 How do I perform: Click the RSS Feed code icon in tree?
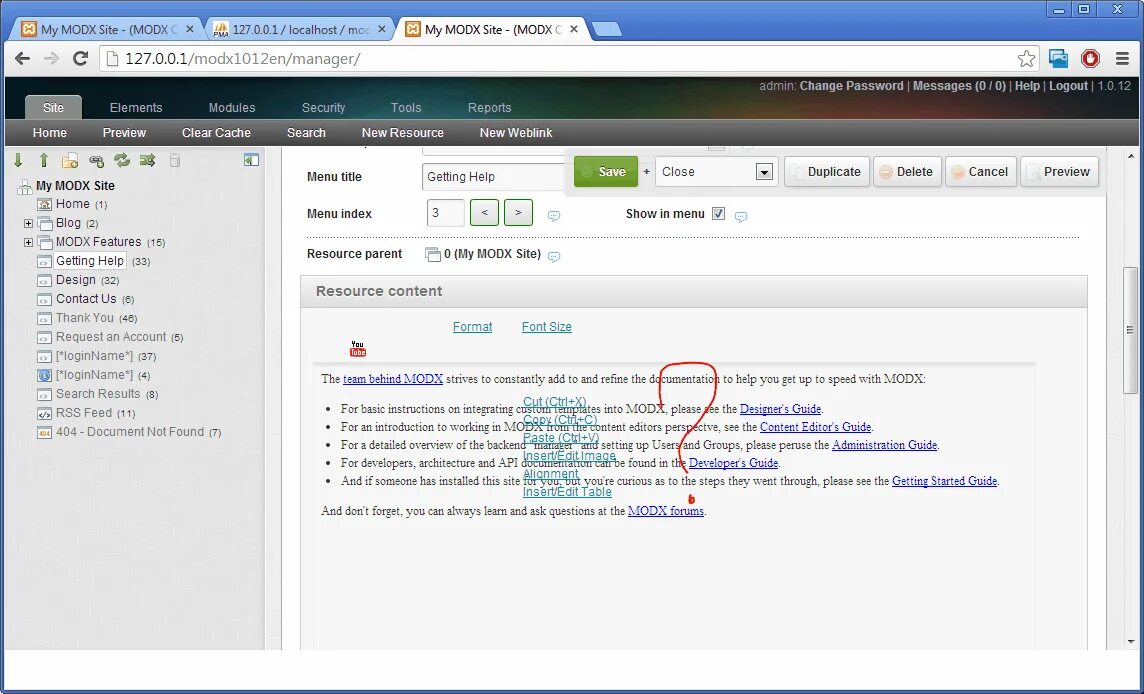click(x=45, y=413)
